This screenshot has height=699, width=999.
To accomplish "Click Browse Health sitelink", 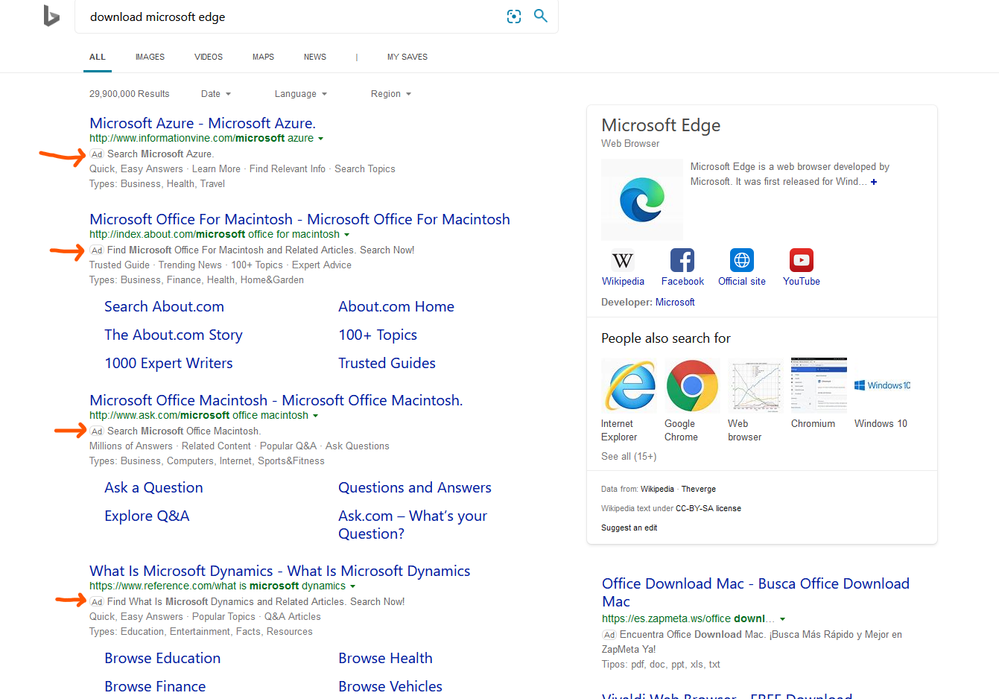I will click(385, 658).
